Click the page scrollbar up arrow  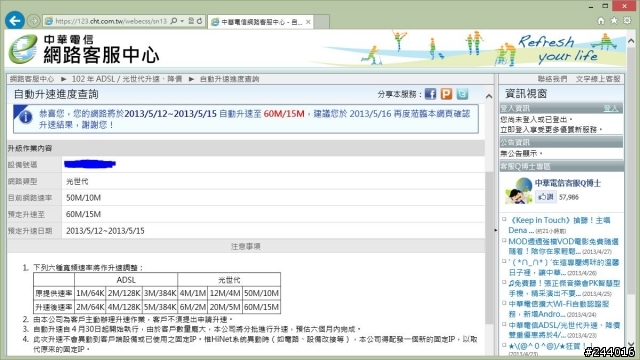631,41
